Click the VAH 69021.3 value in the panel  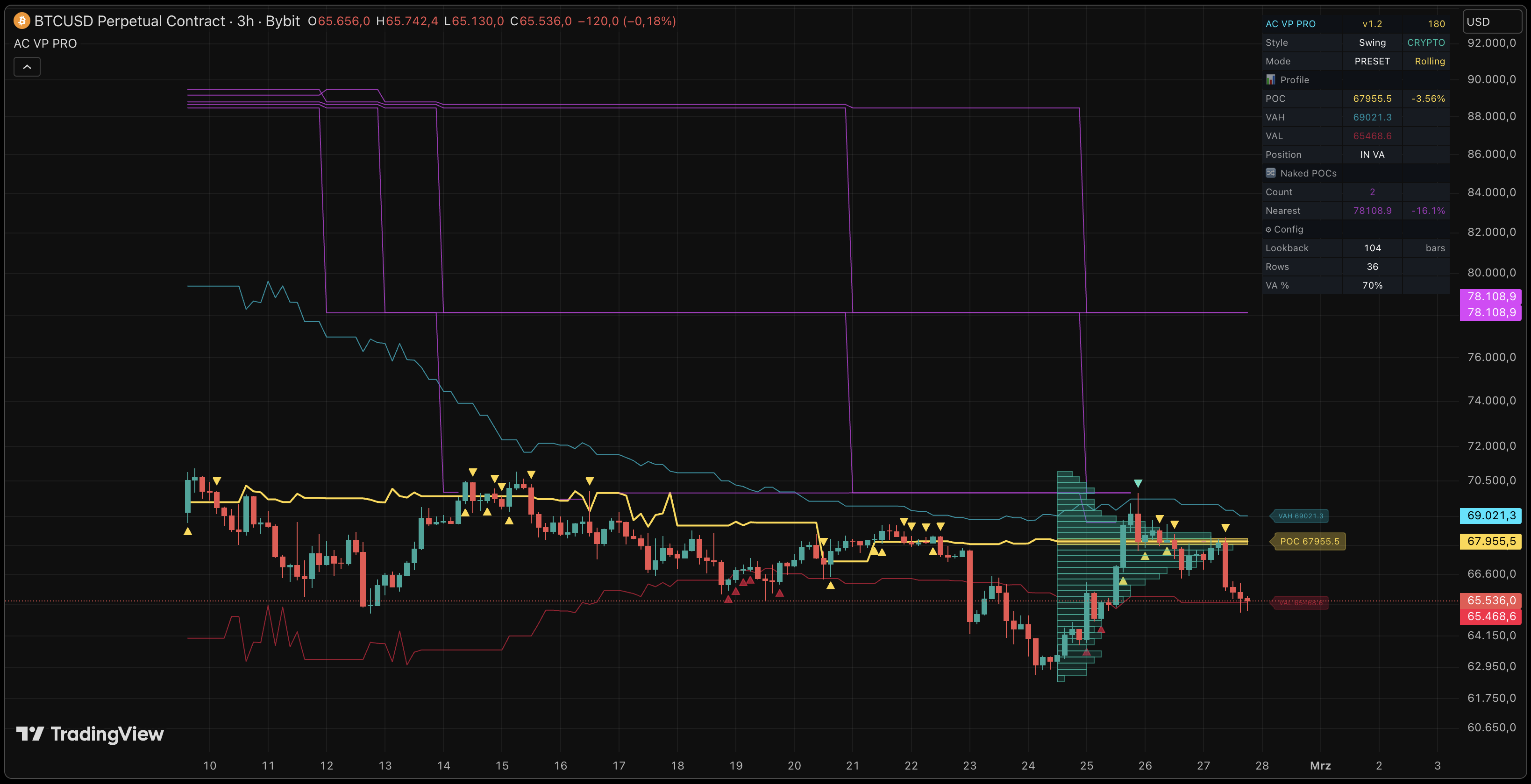tap(1372, 117)
